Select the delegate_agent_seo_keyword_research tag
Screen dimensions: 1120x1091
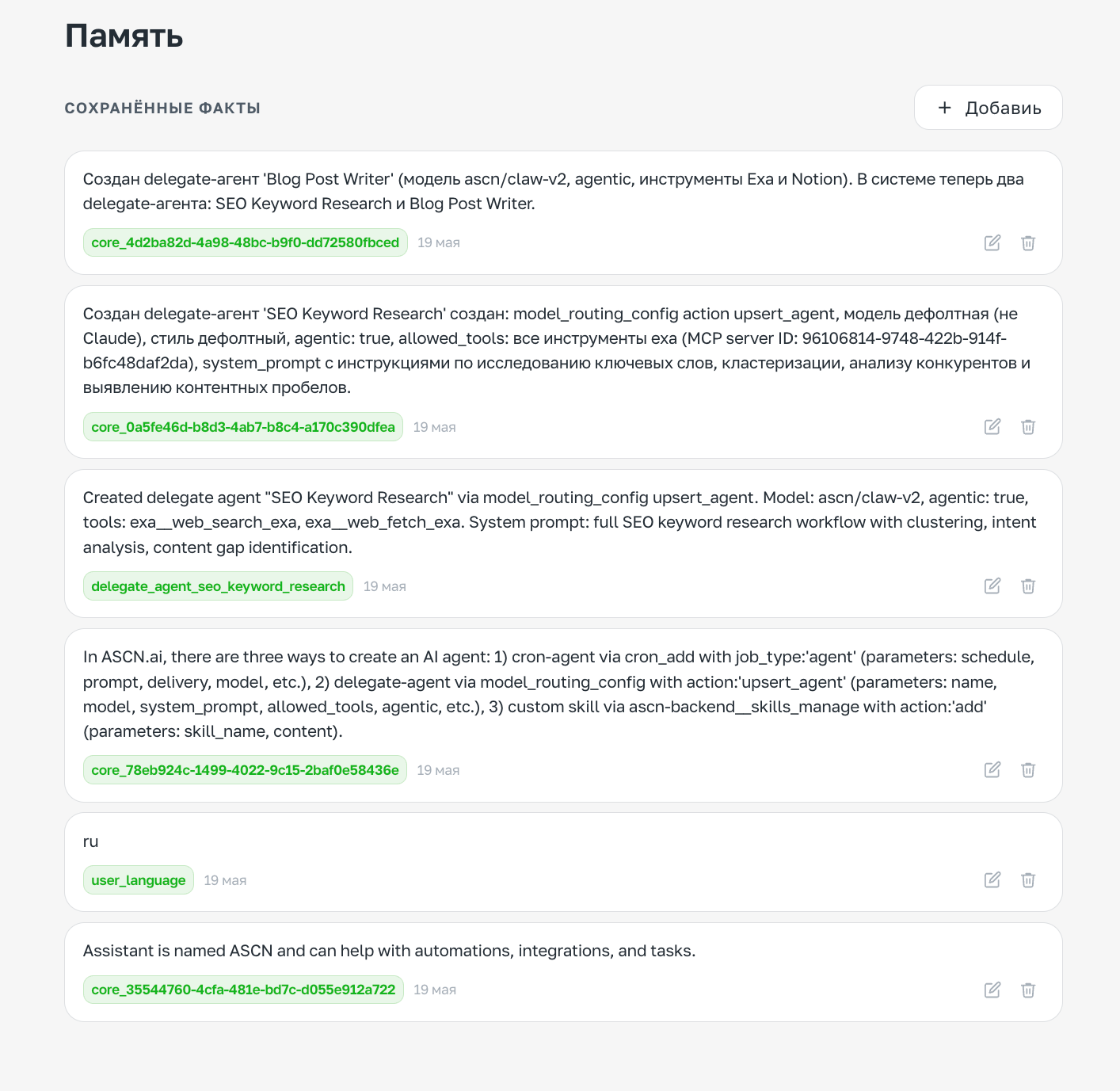click(x=218, y=586)
